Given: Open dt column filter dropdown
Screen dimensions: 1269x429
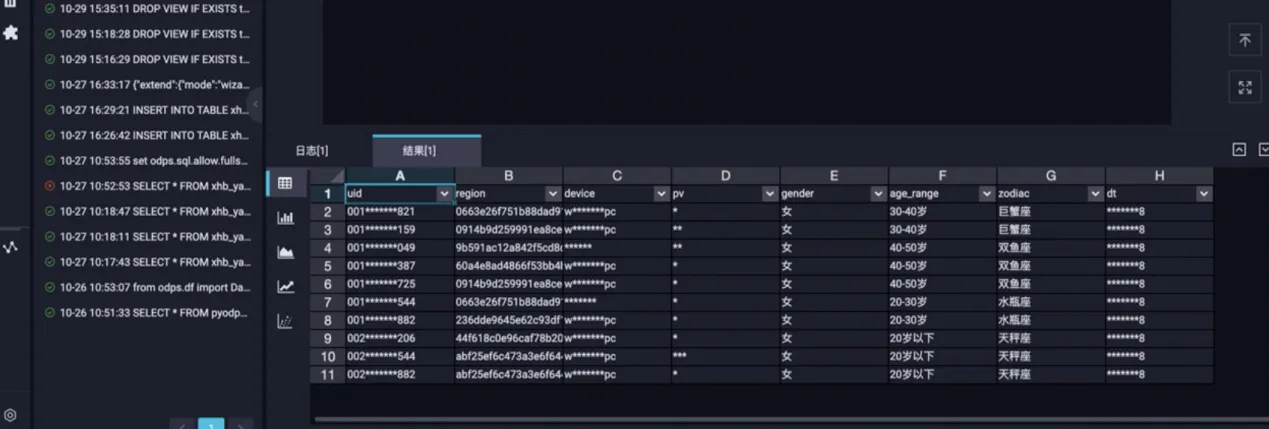Looking at the screenshot, I should pyautogui.click(x=1203, y=194).
